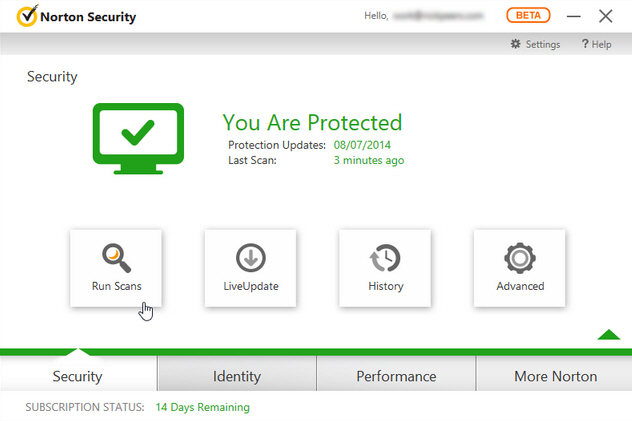This screenshot has height=421, width=632.
Task: Switch to the Security tab
Action: [x=78, y=376]
